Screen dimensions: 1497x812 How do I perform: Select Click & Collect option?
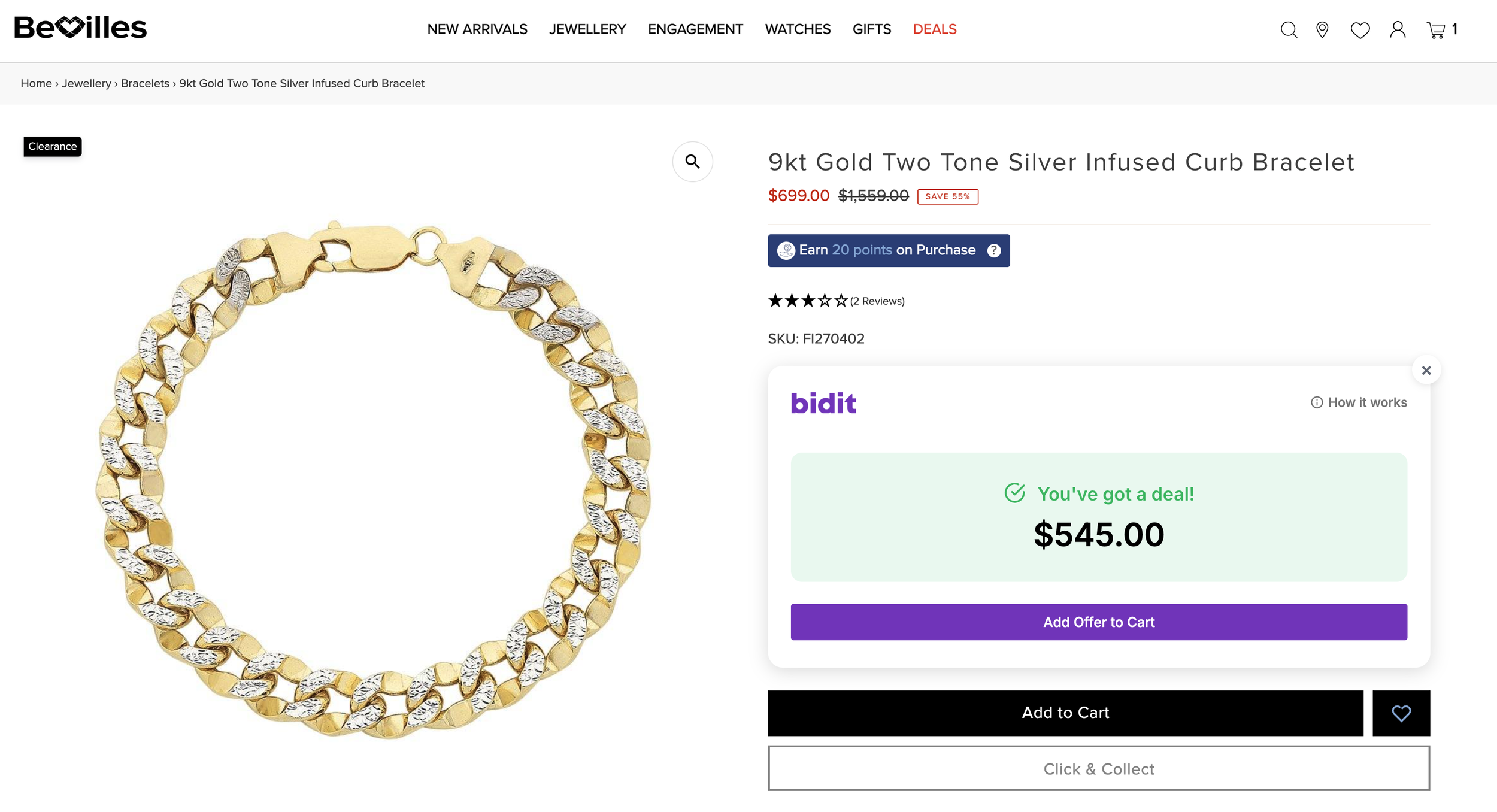pyautogui.click(x=1099, y=768)
